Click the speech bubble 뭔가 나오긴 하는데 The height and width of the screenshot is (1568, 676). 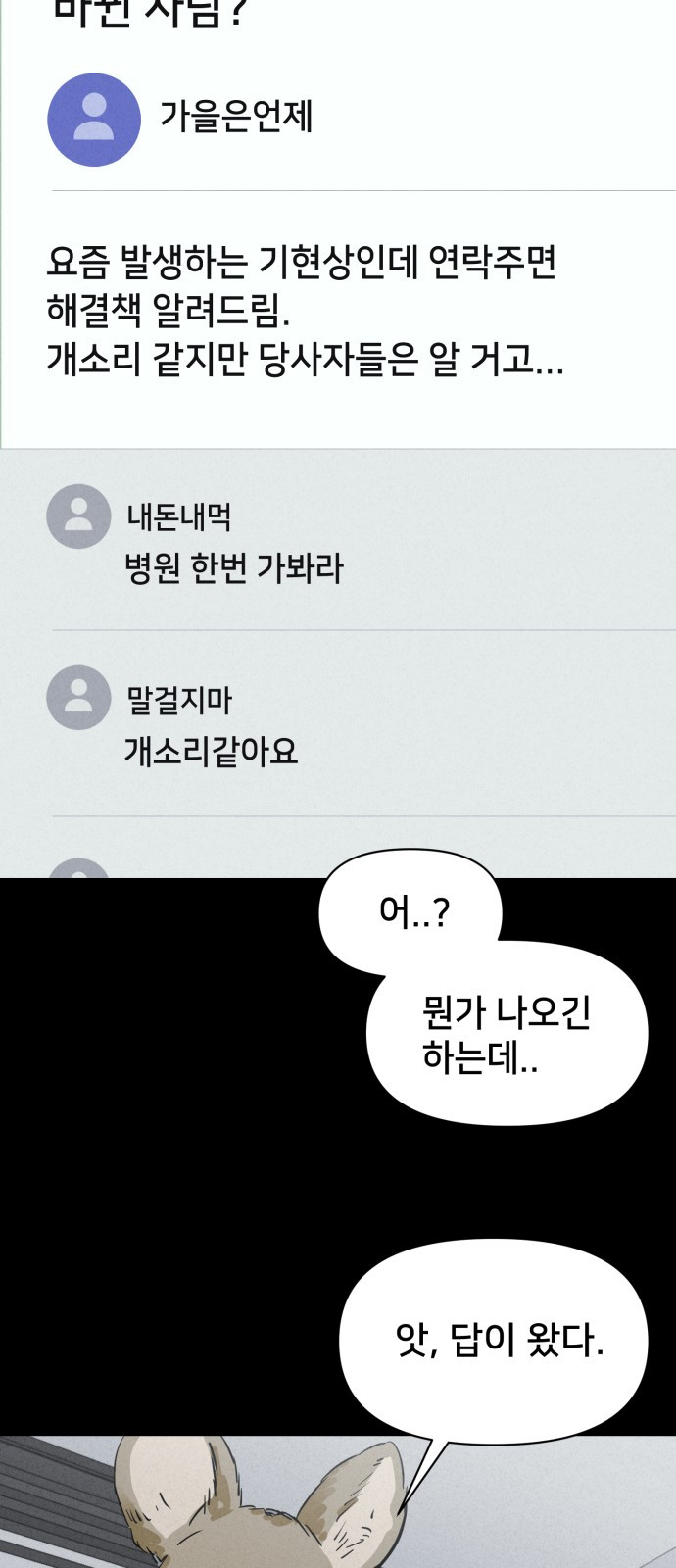tap(507, 1035)
